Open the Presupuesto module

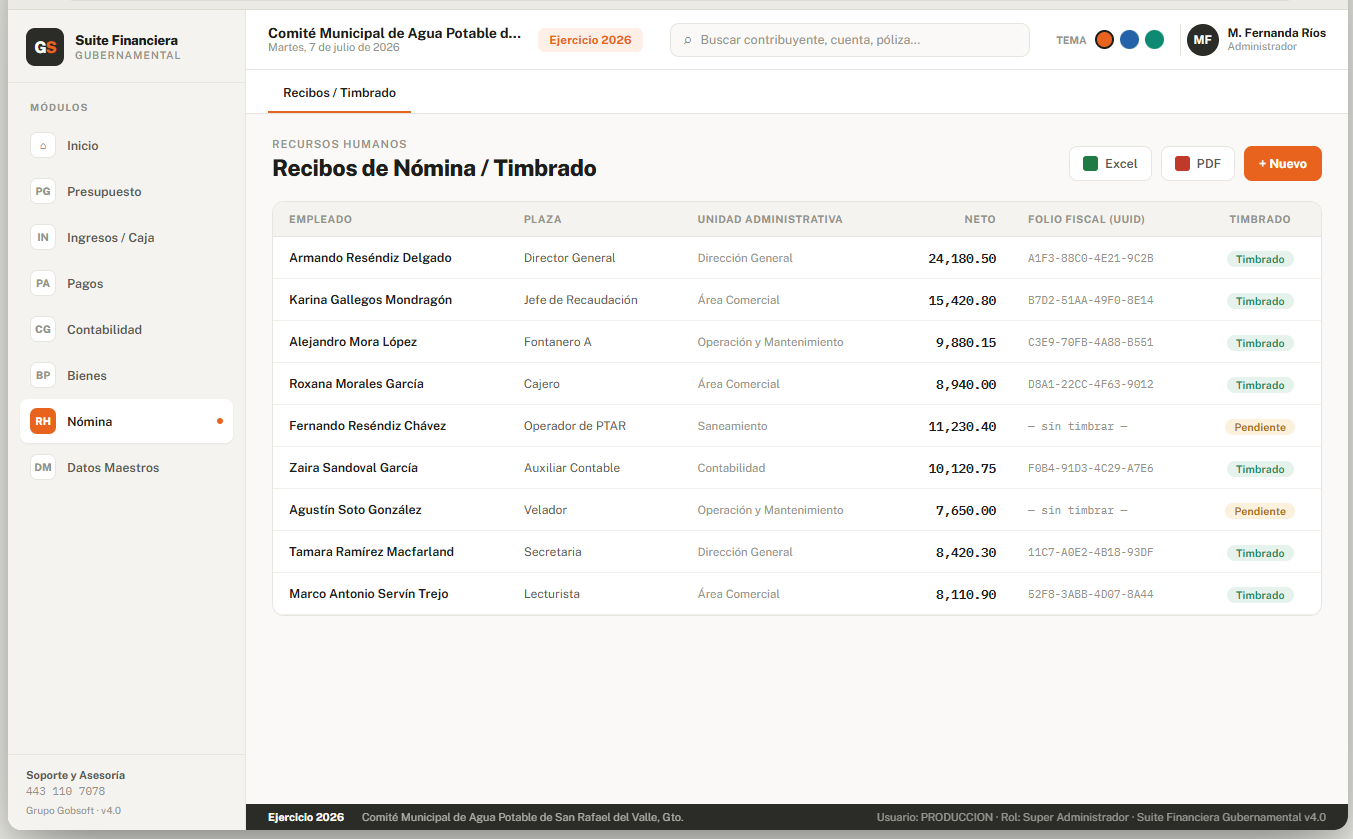126,191
